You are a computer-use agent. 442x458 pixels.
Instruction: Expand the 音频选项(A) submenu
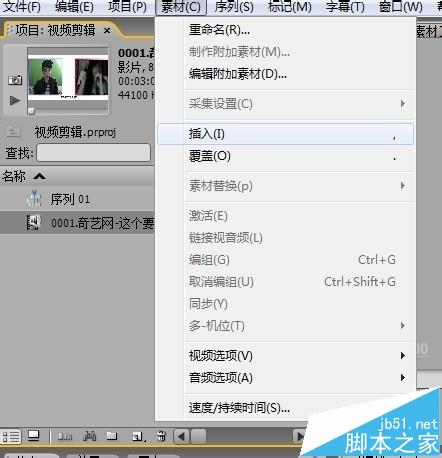click(x=286, y=378)
